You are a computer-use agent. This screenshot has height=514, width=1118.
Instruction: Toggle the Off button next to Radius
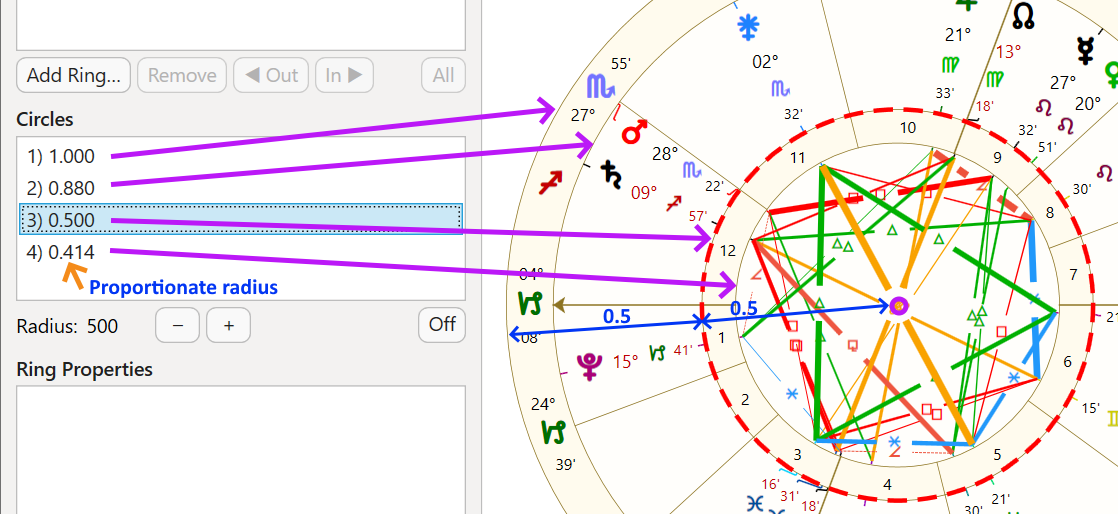click(442, 325)
